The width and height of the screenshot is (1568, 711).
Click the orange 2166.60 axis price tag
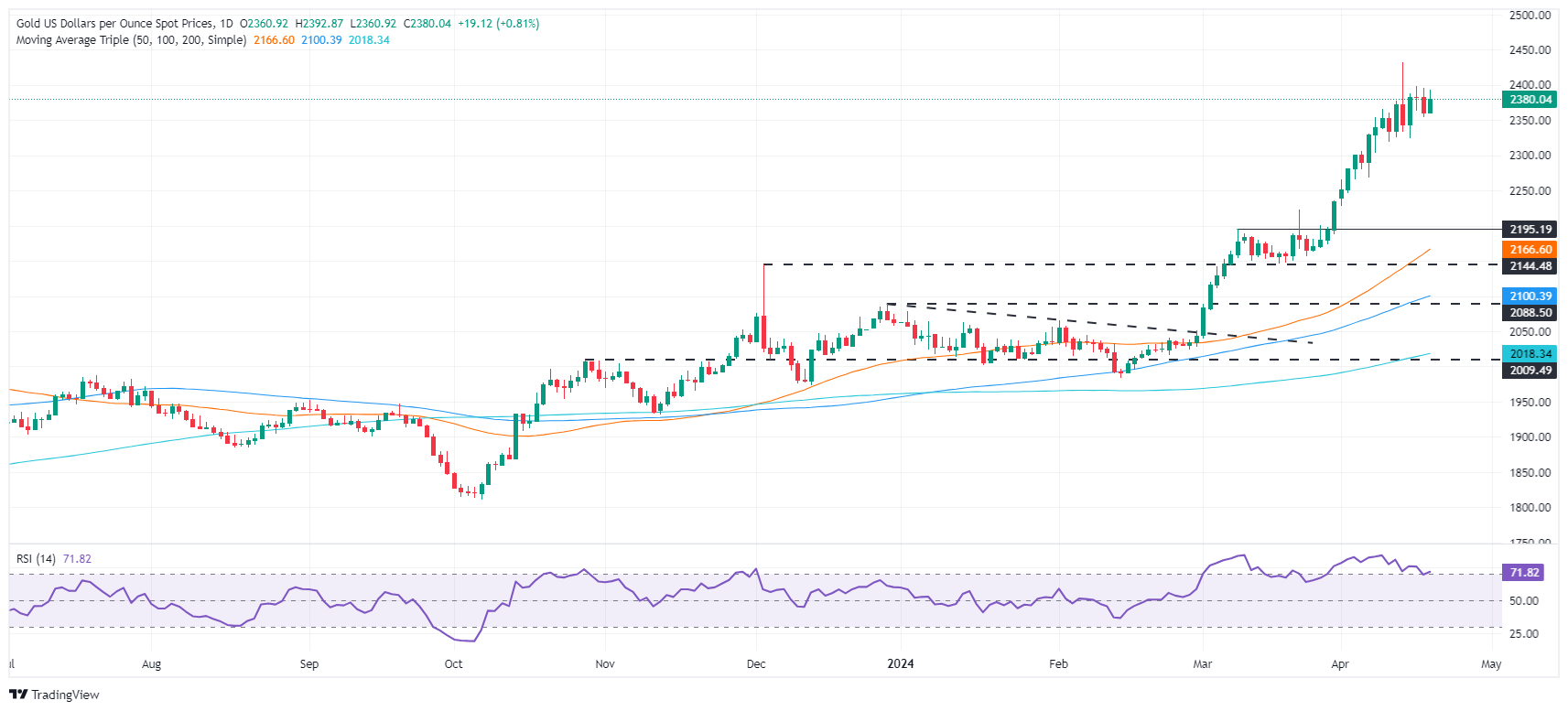[x=1530, y=249]
